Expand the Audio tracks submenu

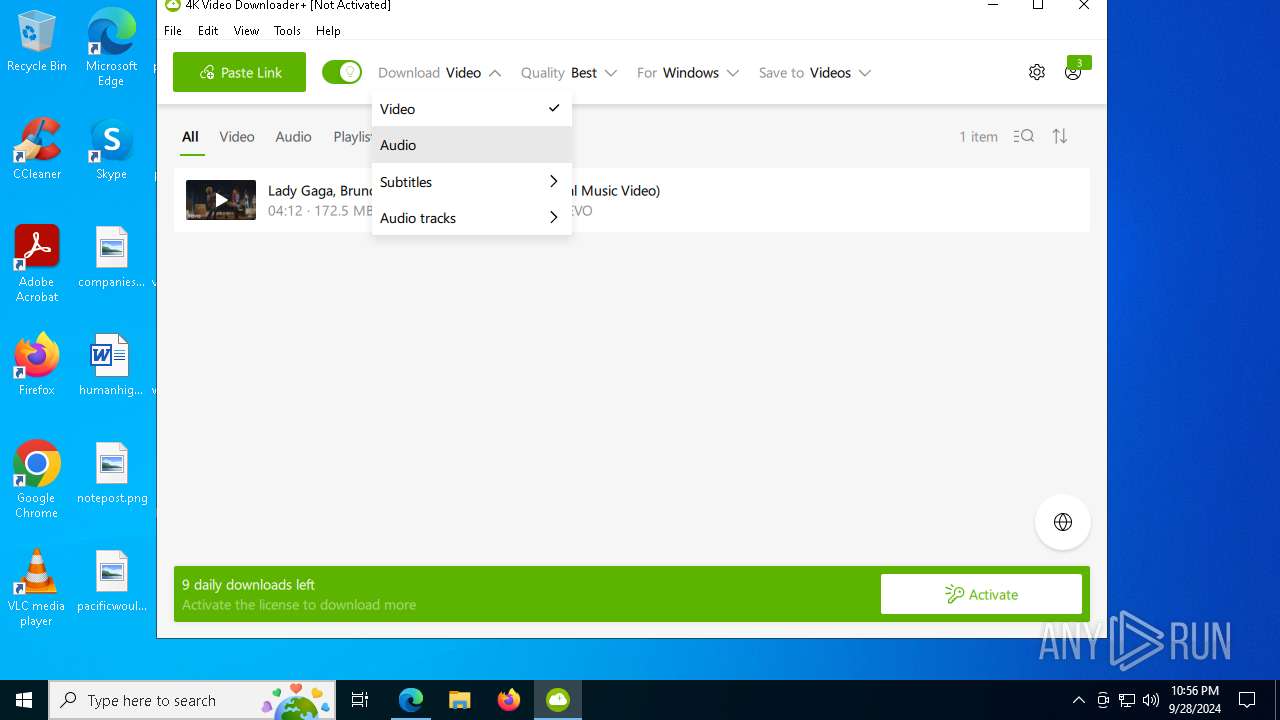[x=471, y=218]
